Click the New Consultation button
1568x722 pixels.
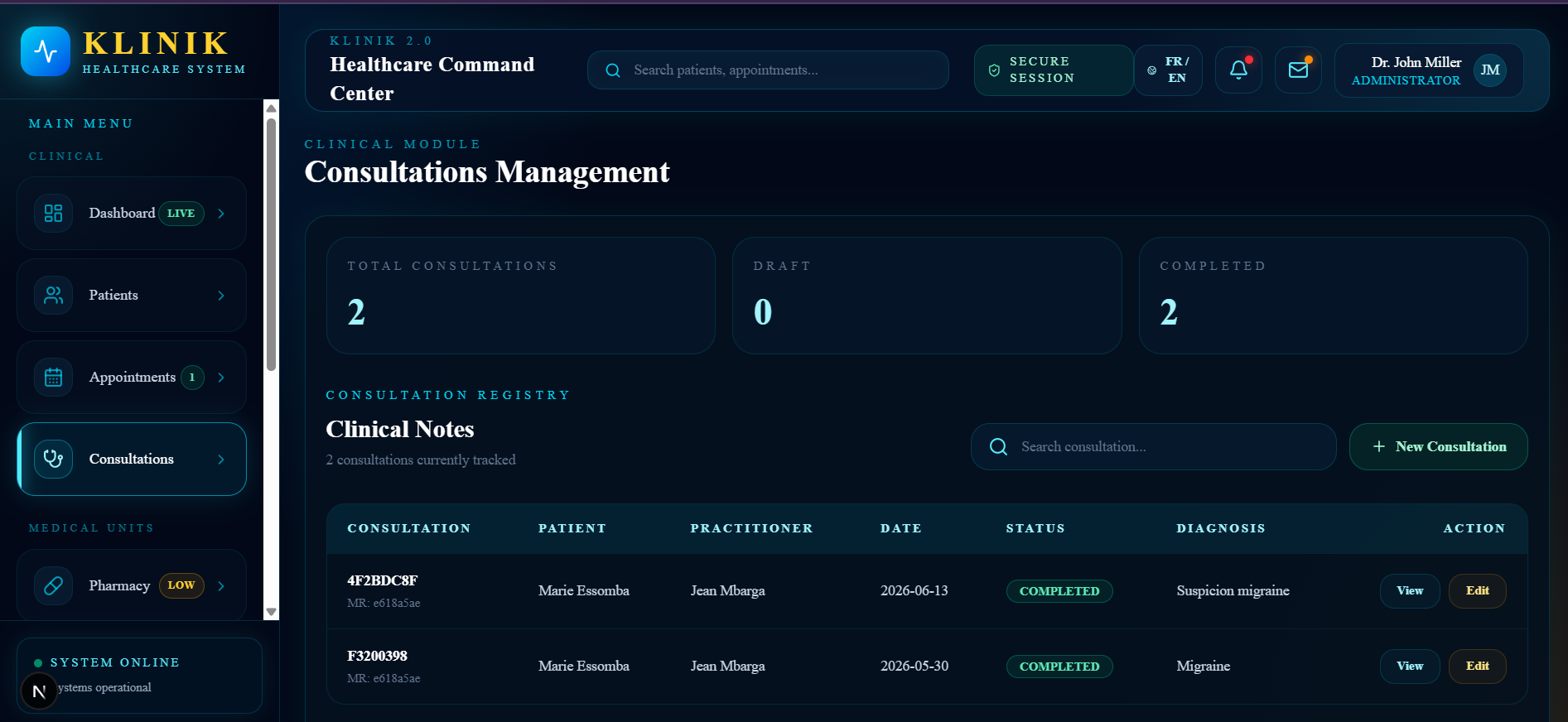pyautogui.click(x=1439, y=447)
